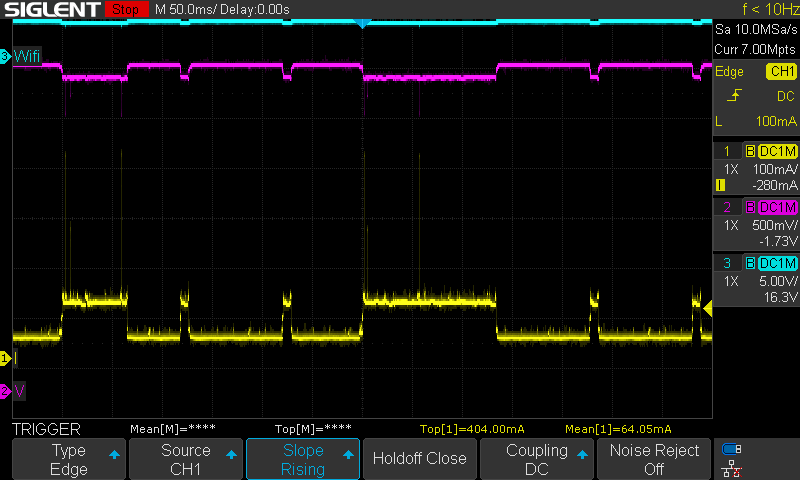This screenshot has width=800, height=480.
Task: Click the channel 3 offset 16.3V value
Action: tap(781, 297)
